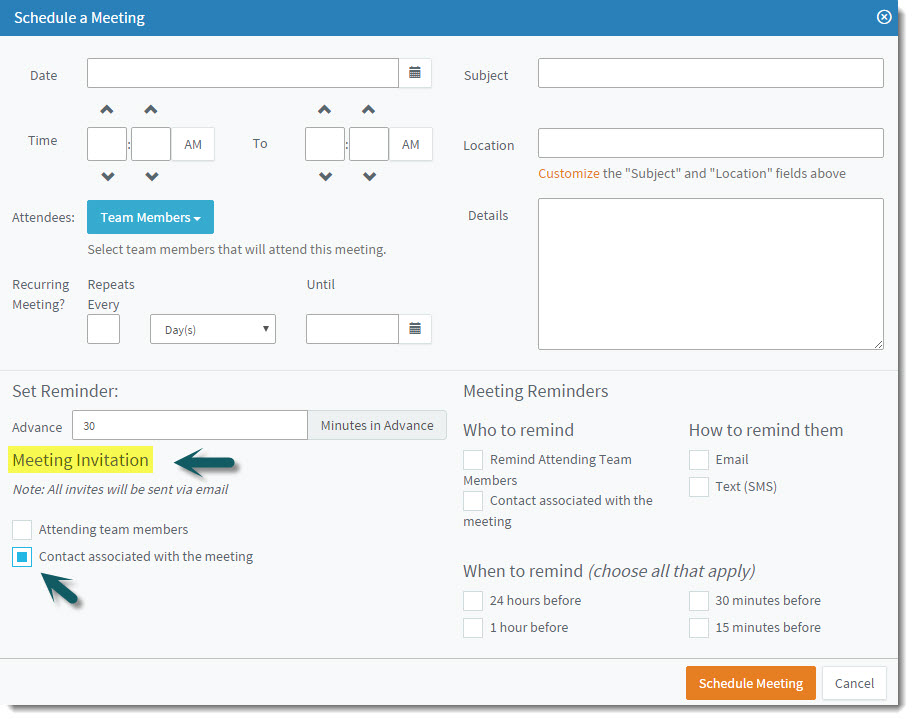Close the Schedule a Meeting dialog
Viewport: 913px width, 720px height.
(x=884, y=17)
